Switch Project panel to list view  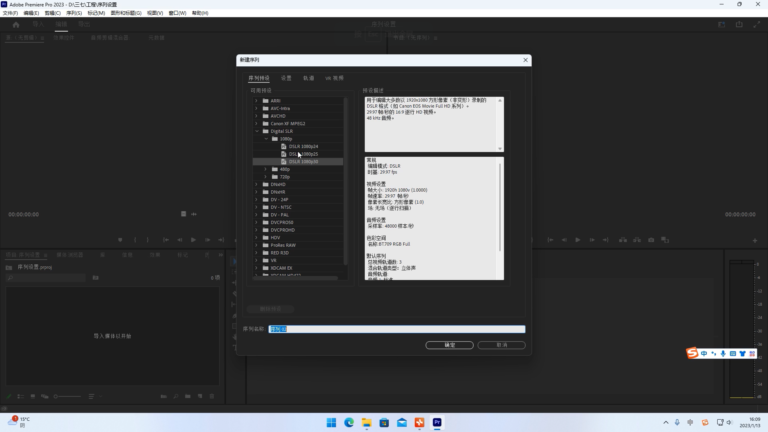click(x=21, y=396)
